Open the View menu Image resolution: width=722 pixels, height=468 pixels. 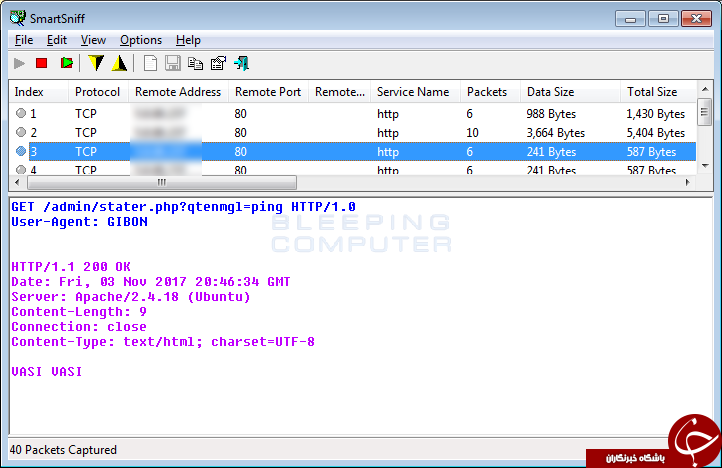93,40
